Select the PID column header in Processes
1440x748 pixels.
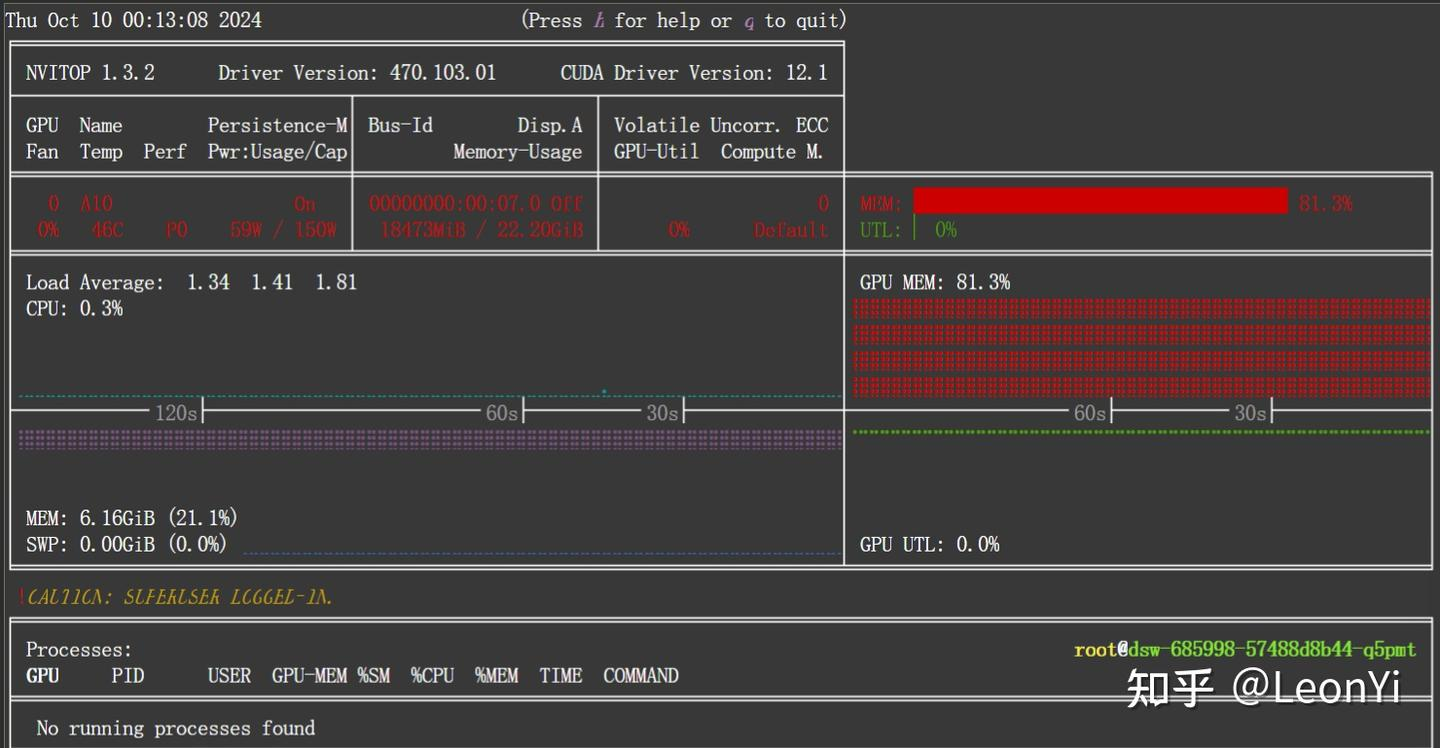pyautogui.click(x=128, y=676)
